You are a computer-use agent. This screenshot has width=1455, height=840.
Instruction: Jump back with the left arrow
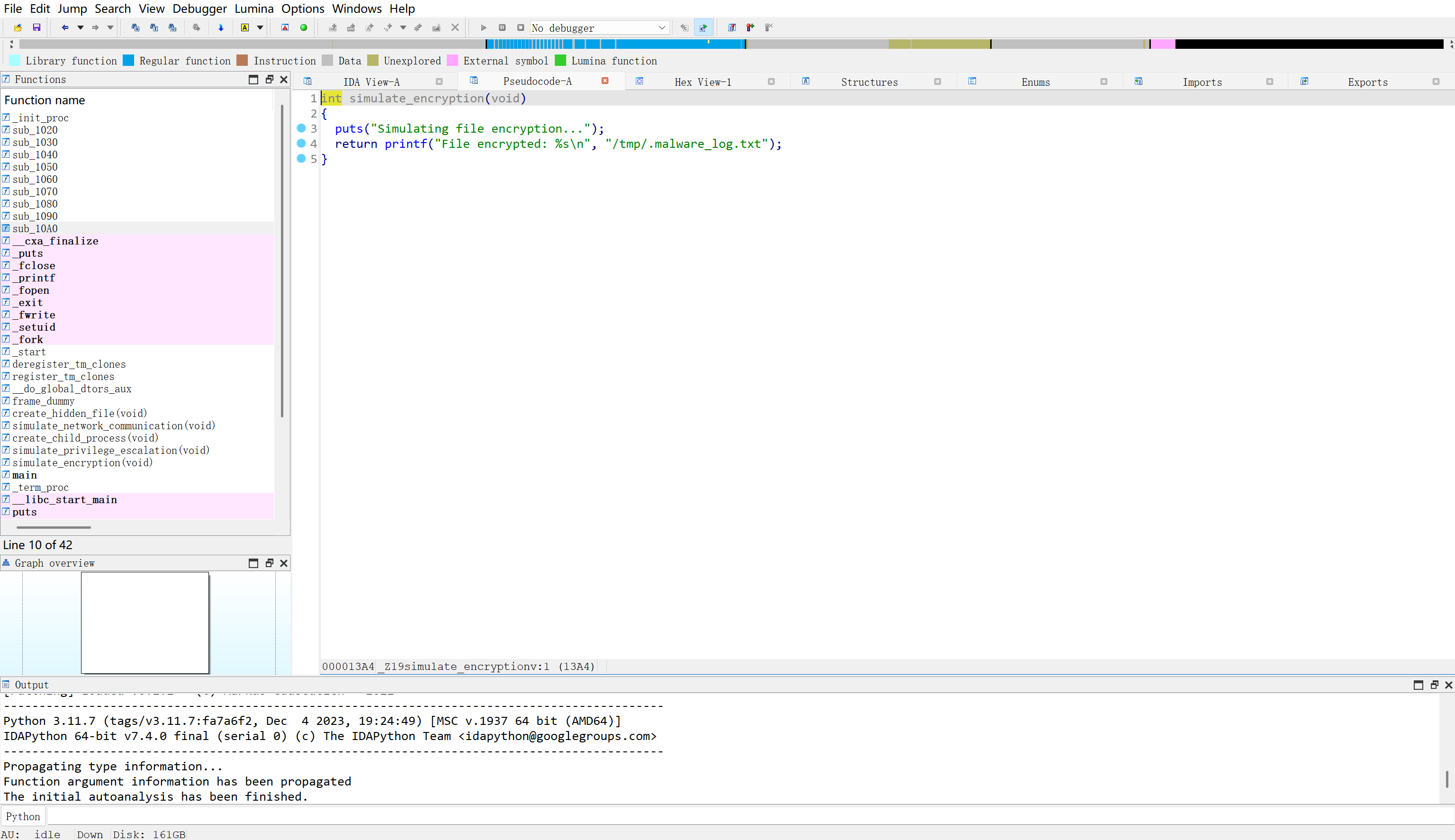click(x=65, y=27)
